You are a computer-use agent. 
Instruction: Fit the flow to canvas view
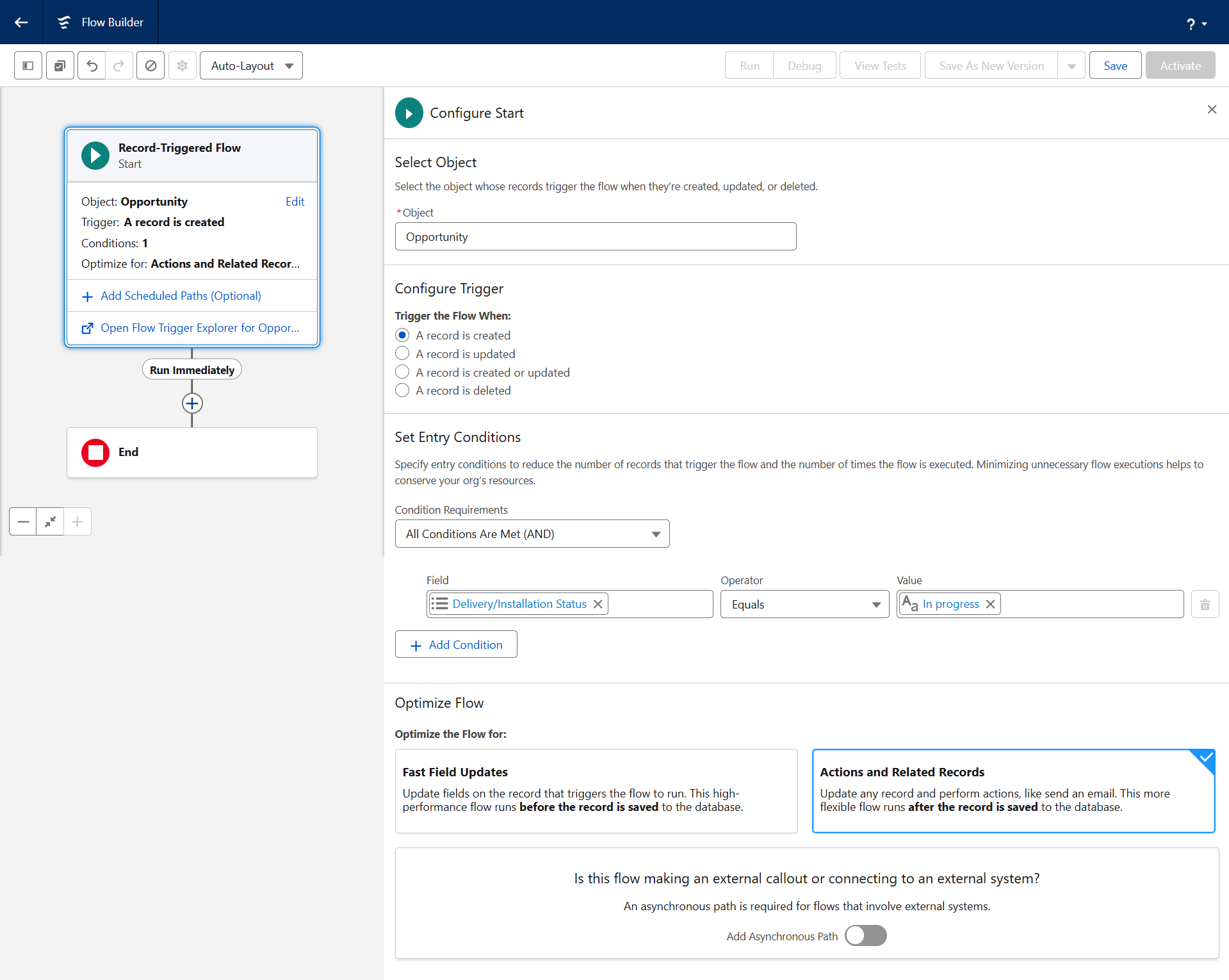[x=50, y=521]
